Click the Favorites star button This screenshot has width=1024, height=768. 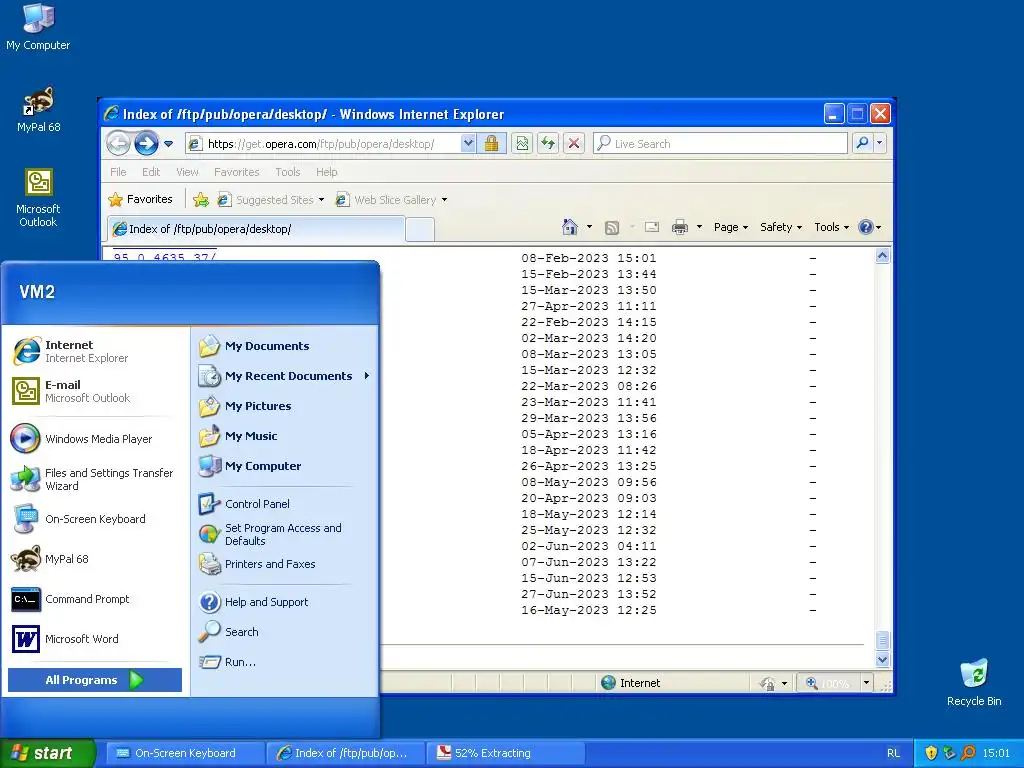140,199
